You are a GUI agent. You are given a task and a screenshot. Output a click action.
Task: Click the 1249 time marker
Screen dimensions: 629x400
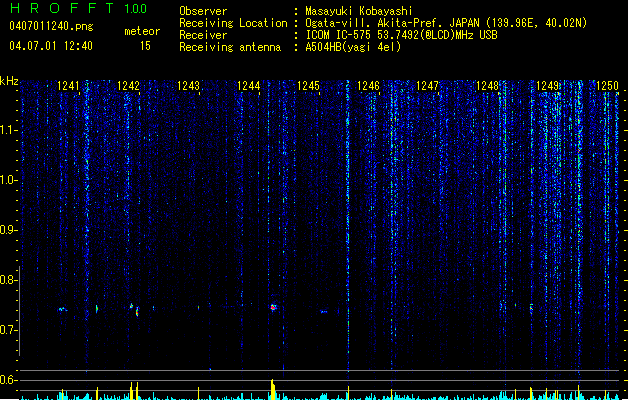548,86
